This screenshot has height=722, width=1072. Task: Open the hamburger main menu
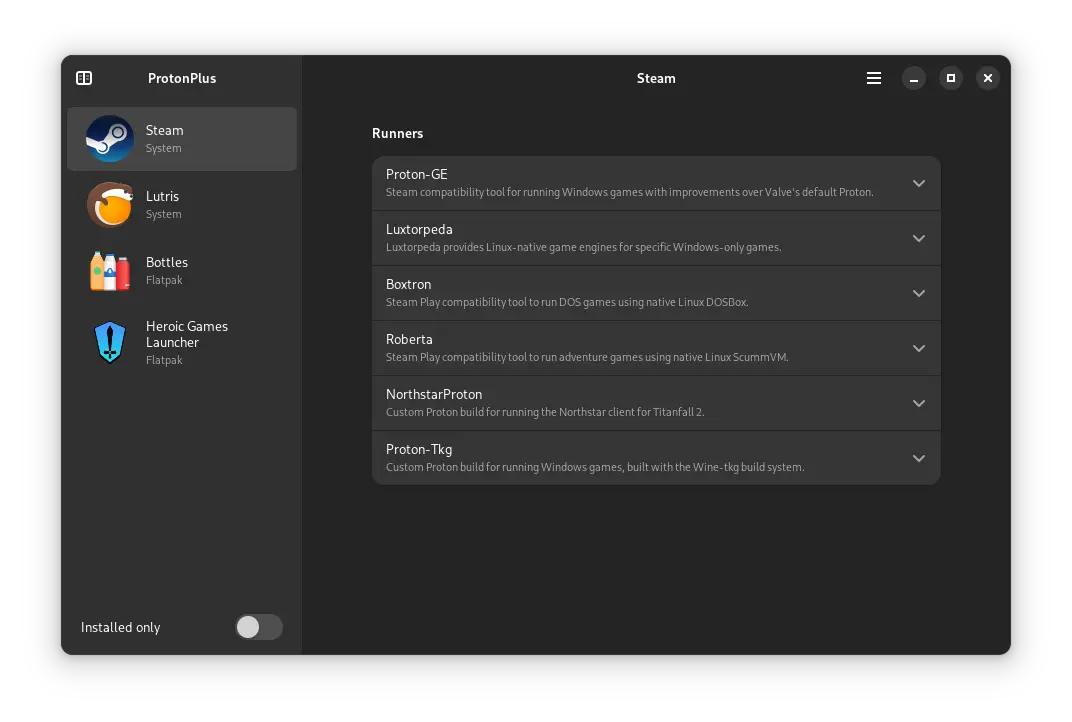[874, 78]
